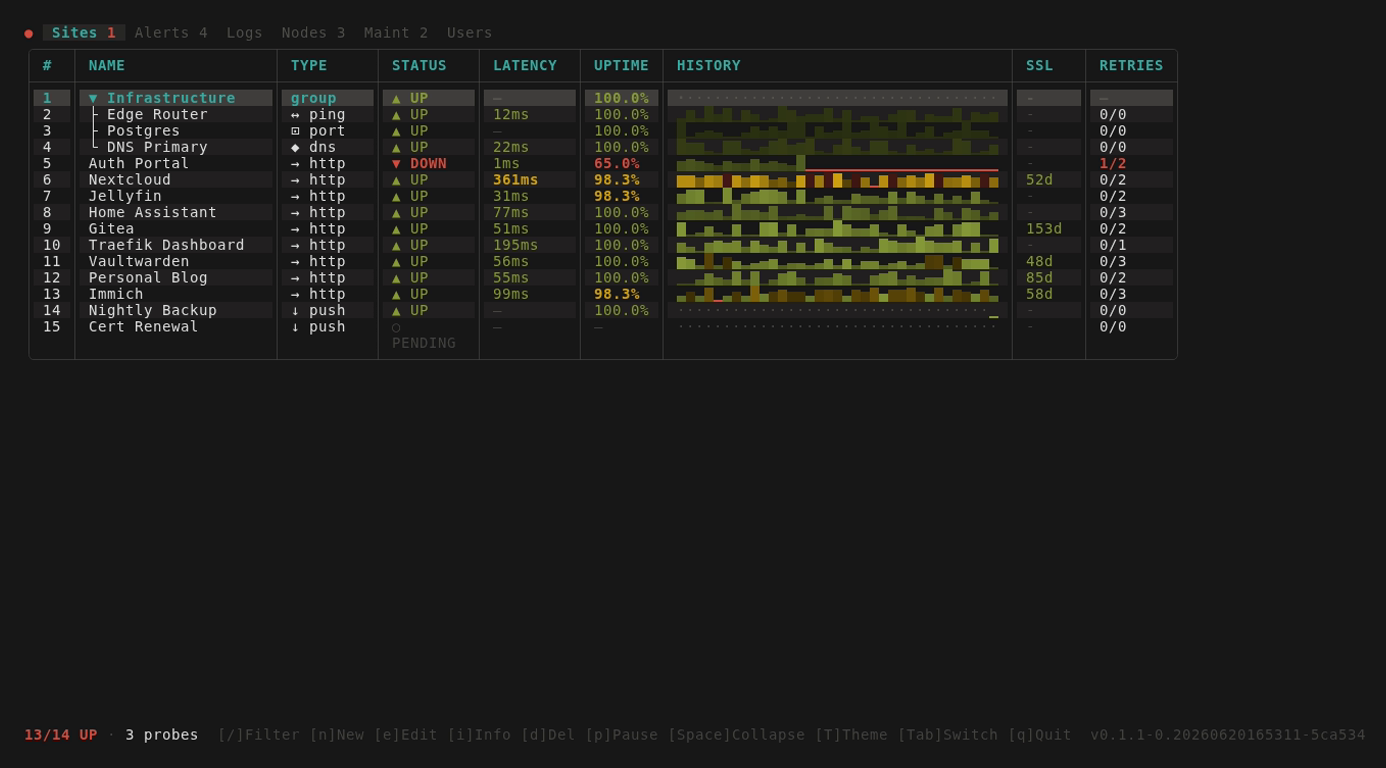The image size is (1386, 768).
Task: Select the DNS Primary row name
Action: point(157,147)
